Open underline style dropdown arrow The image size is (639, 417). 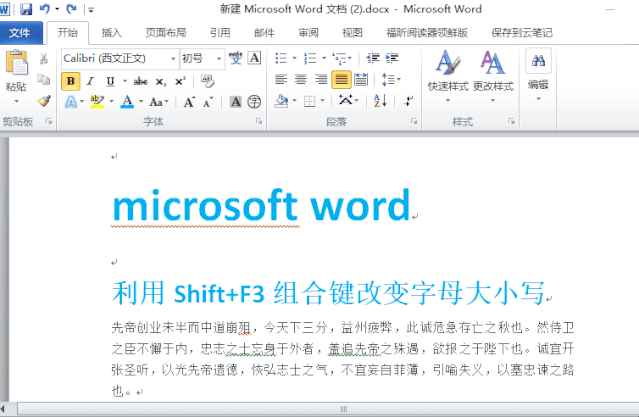(x=125, y=81)
